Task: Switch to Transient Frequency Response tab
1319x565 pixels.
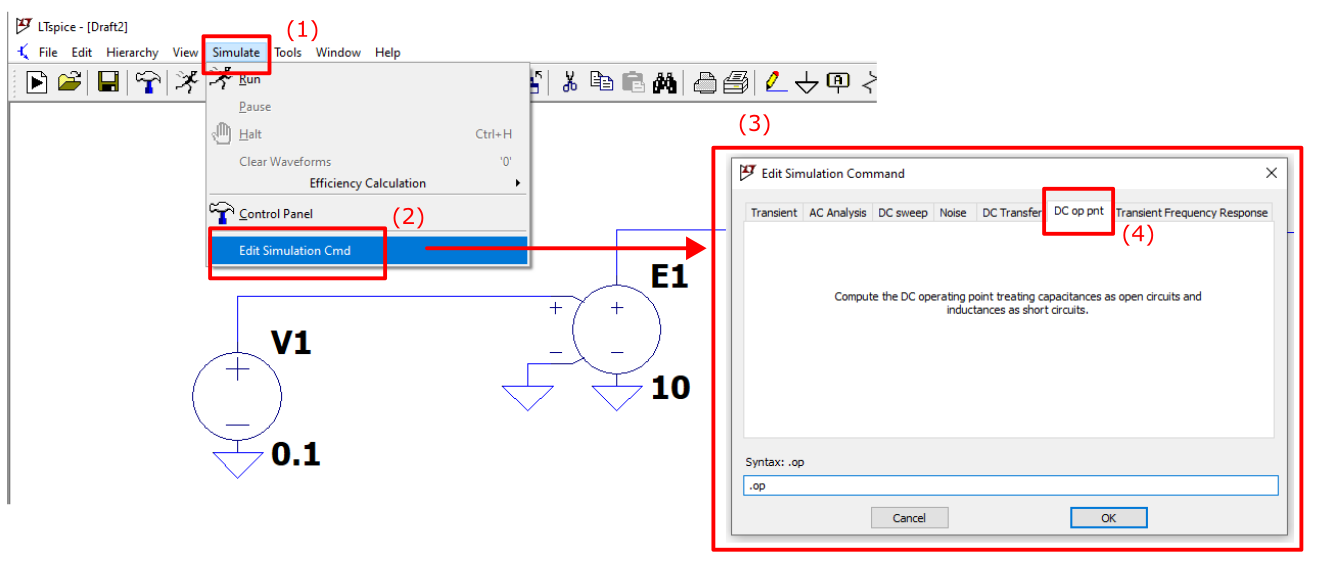Action: pos(1191,212)
